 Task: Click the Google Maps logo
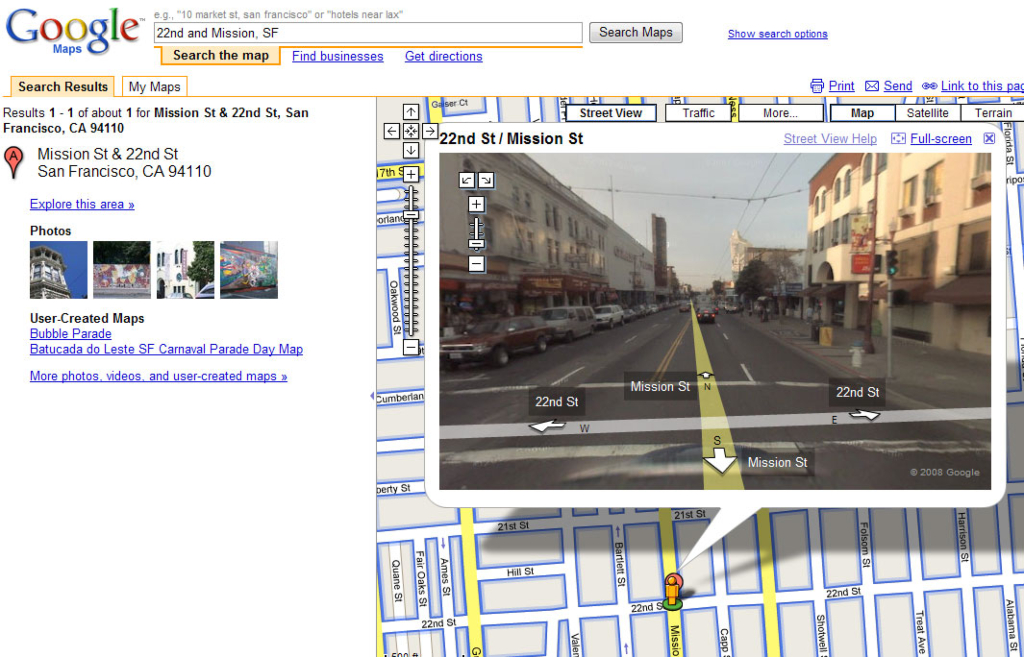coord(73,31)
